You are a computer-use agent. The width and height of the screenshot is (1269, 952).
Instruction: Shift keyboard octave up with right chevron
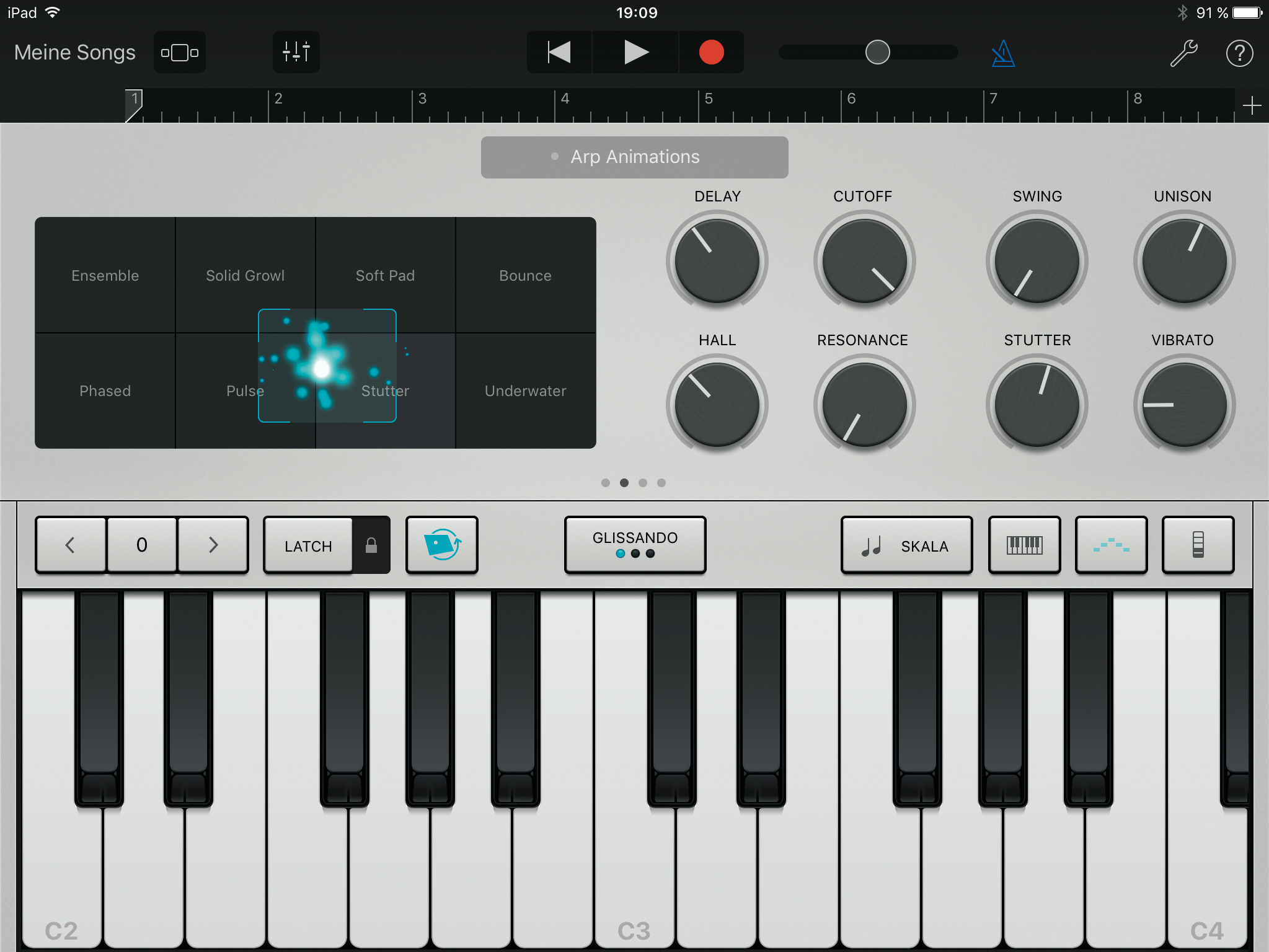coord(213,545)
